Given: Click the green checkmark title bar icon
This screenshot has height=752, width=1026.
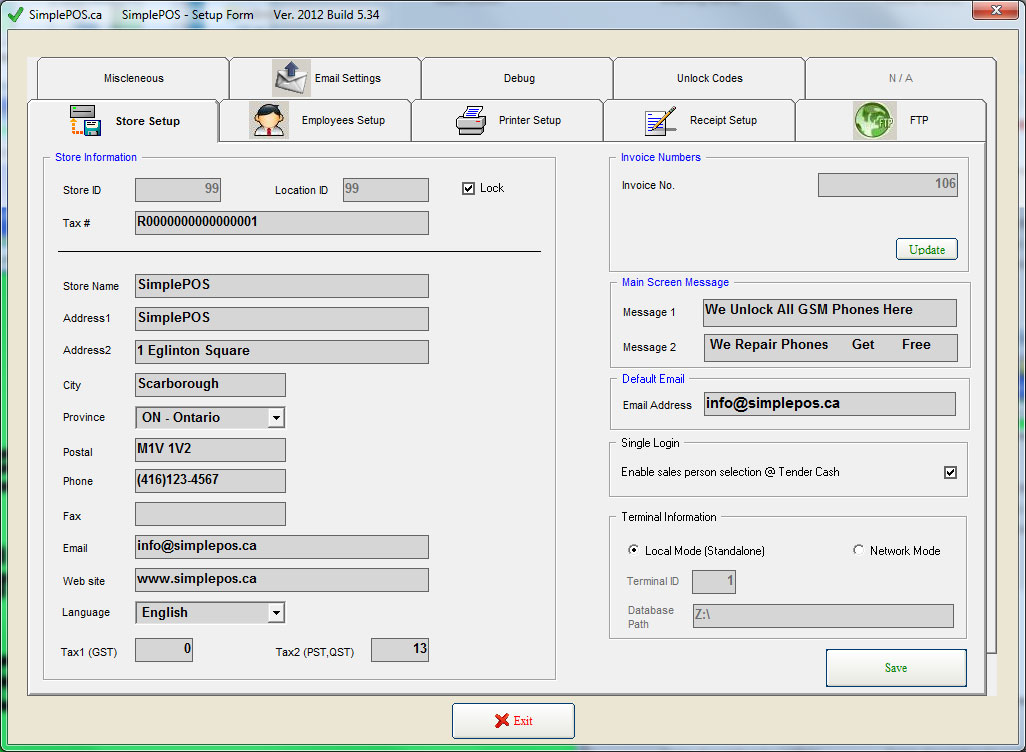Looking at the screenshot, I should pos(14,14).
